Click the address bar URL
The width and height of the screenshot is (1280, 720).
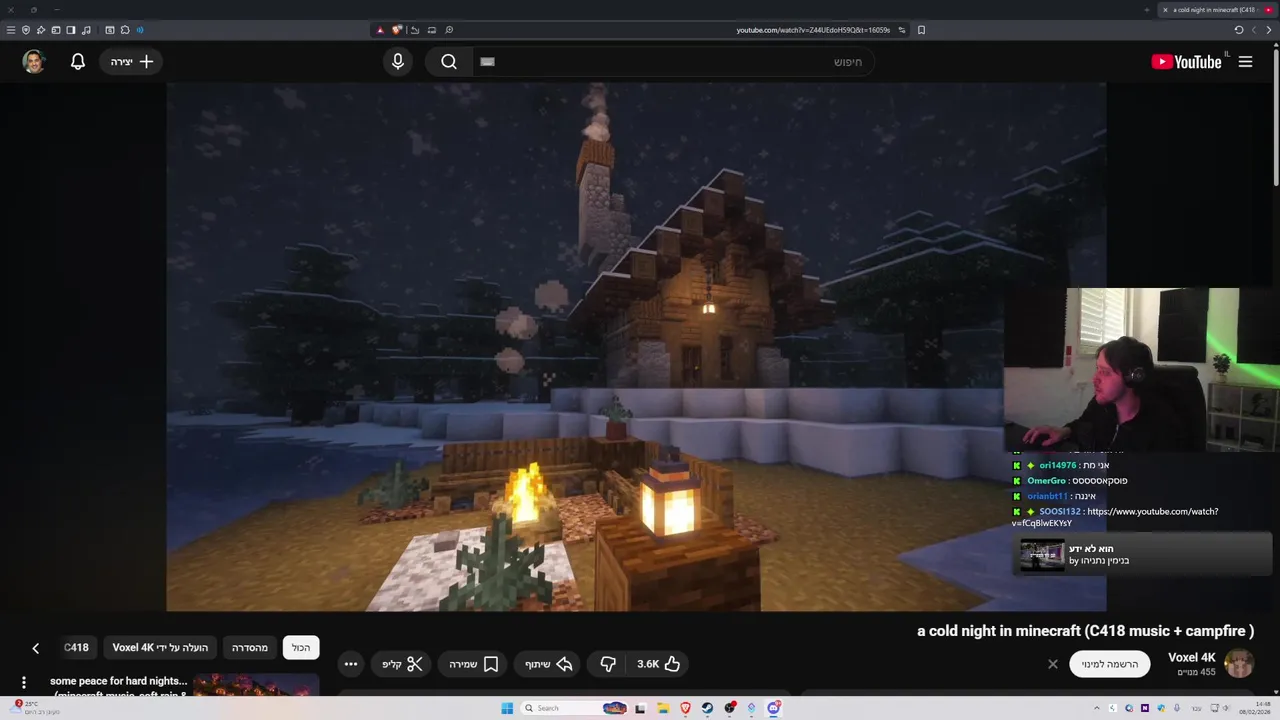[813, 30]
